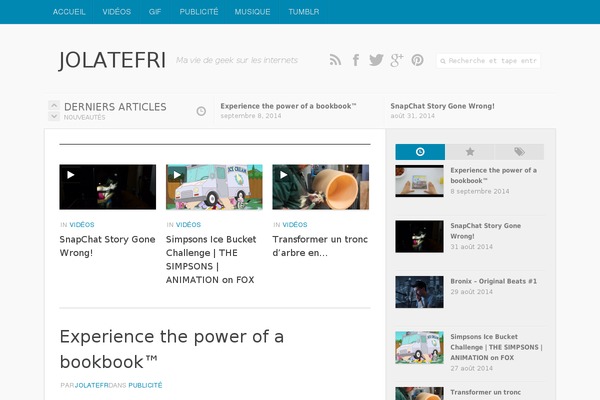This screenshot has height=400, width=600.
Task: Open the Google Plus icon
Action: [x=397, y=60]
